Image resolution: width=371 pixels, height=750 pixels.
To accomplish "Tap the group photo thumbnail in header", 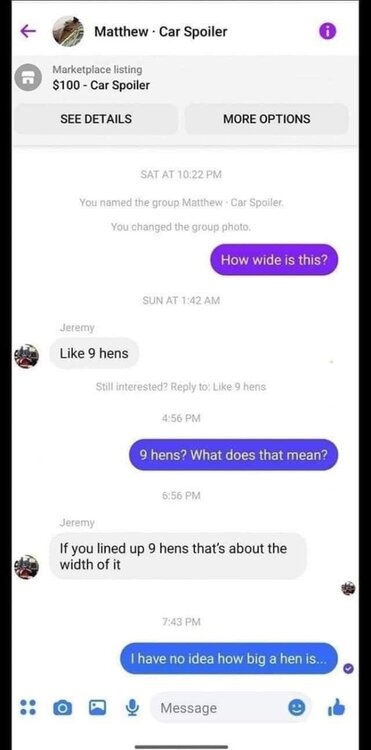I will (68, 31).
